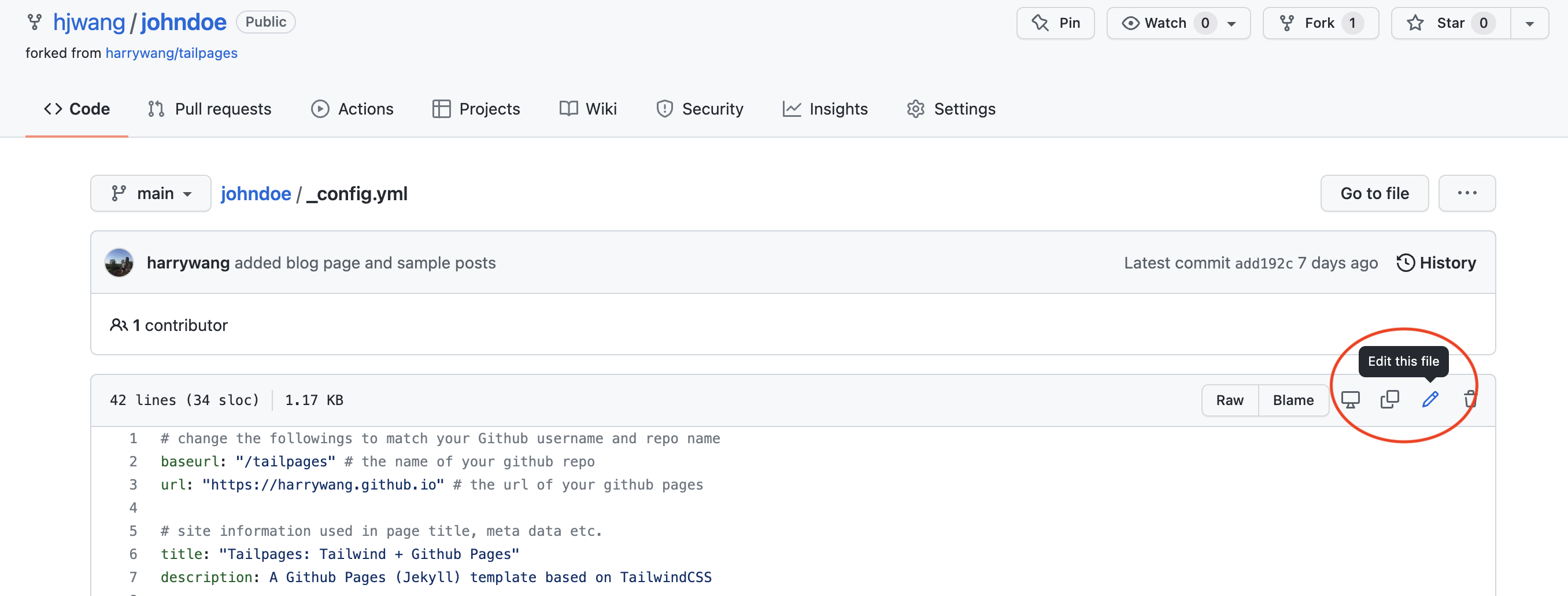
Task: Open the Blame view
Action: [1293, 400]
